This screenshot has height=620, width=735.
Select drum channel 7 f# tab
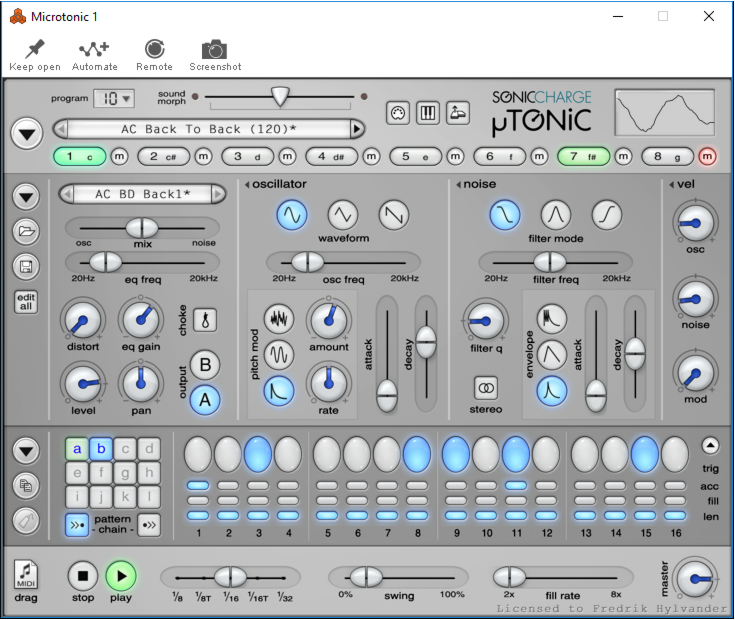click(x=582, y=156)
